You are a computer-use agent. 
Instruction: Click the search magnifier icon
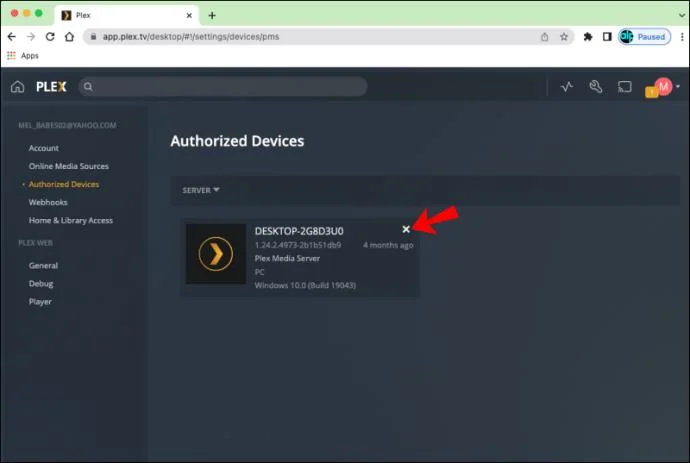pos(88,87)
